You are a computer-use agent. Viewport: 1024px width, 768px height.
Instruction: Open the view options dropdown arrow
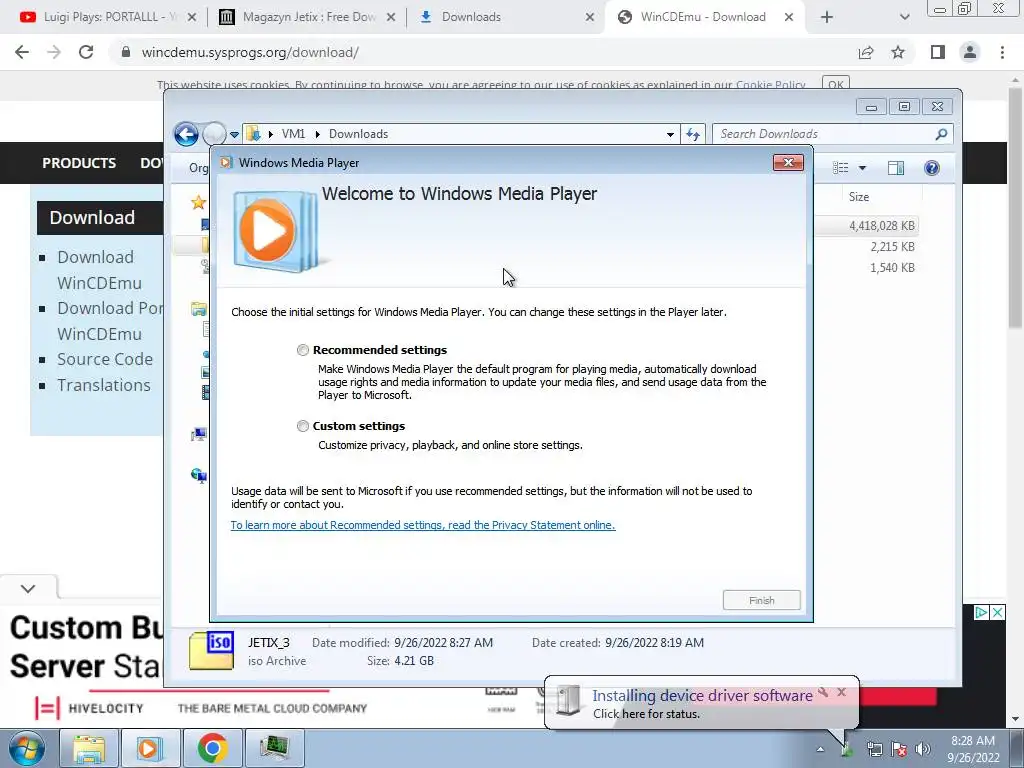(862, 168)
